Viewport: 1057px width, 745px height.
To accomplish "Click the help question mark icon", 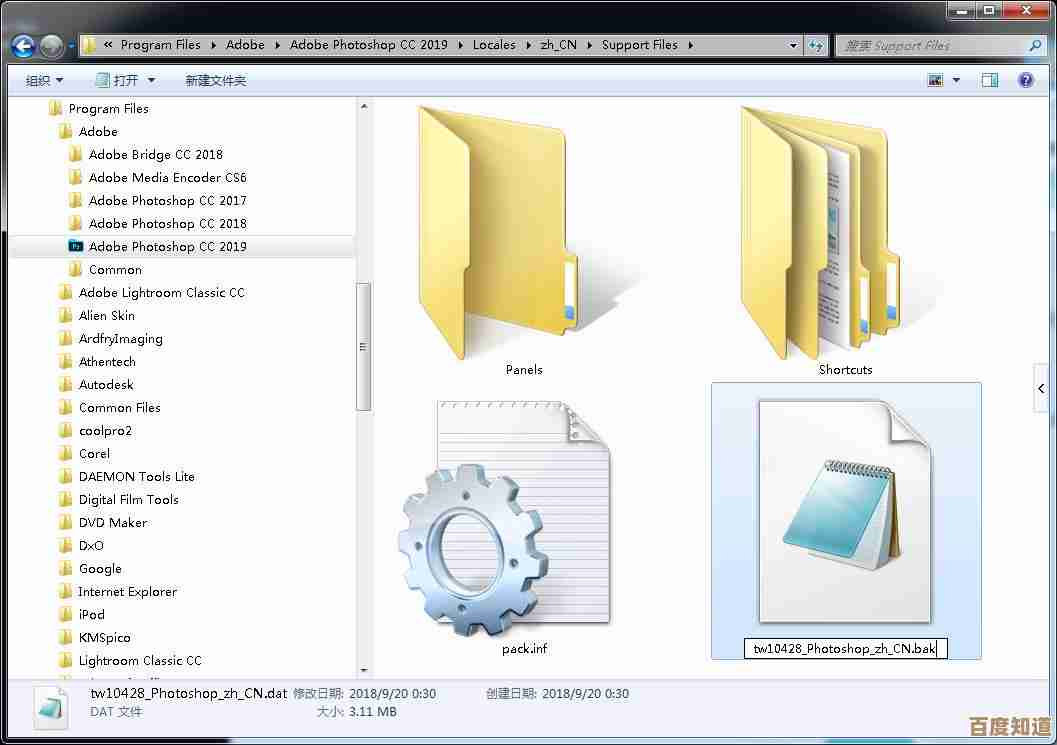I will point(1026,80).
